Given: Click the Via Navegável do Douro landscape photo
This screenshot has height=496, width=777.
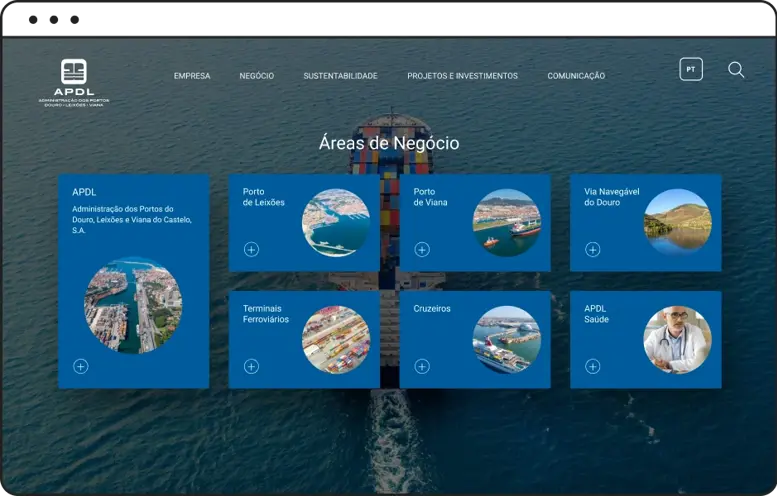Looking at the screenshot, I should (677, 222).
